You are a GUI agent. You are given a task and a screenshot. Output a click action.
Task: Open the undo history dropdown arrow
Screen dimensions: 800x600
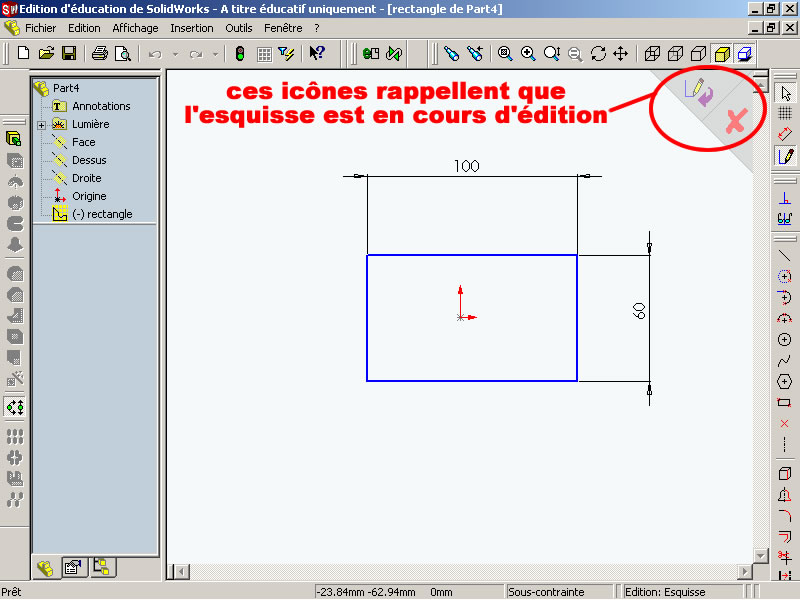pos(175,54)
